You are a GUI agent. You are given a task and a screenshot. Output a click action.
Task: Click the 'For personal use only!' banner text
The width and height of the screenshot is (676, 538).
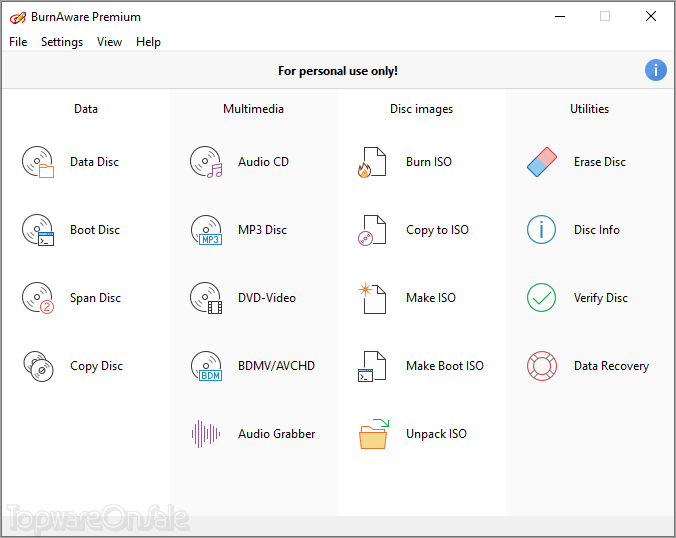[x=338, y=71]
